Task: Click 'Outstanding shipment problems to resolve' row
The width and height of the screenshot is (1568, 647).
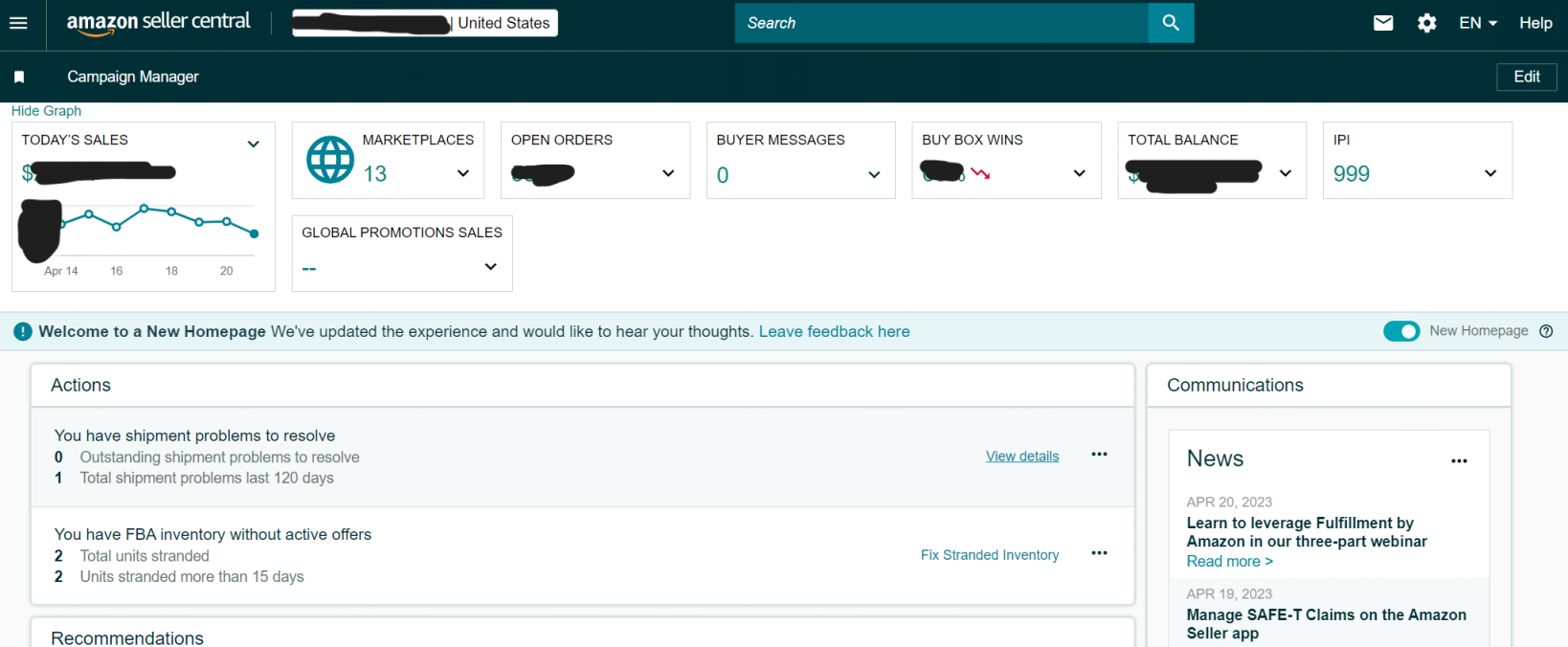Action: click(207, 457)
